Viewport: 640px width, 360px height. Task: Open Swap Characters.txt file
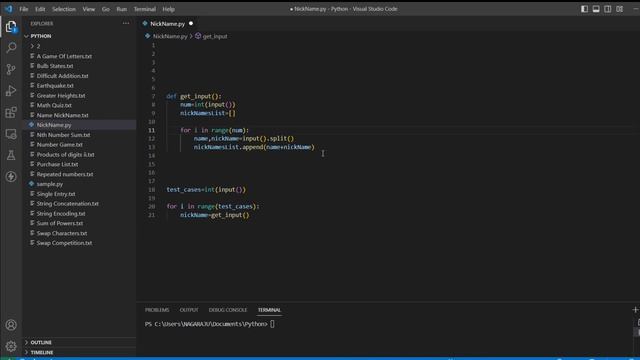click(x=62, y=233)
